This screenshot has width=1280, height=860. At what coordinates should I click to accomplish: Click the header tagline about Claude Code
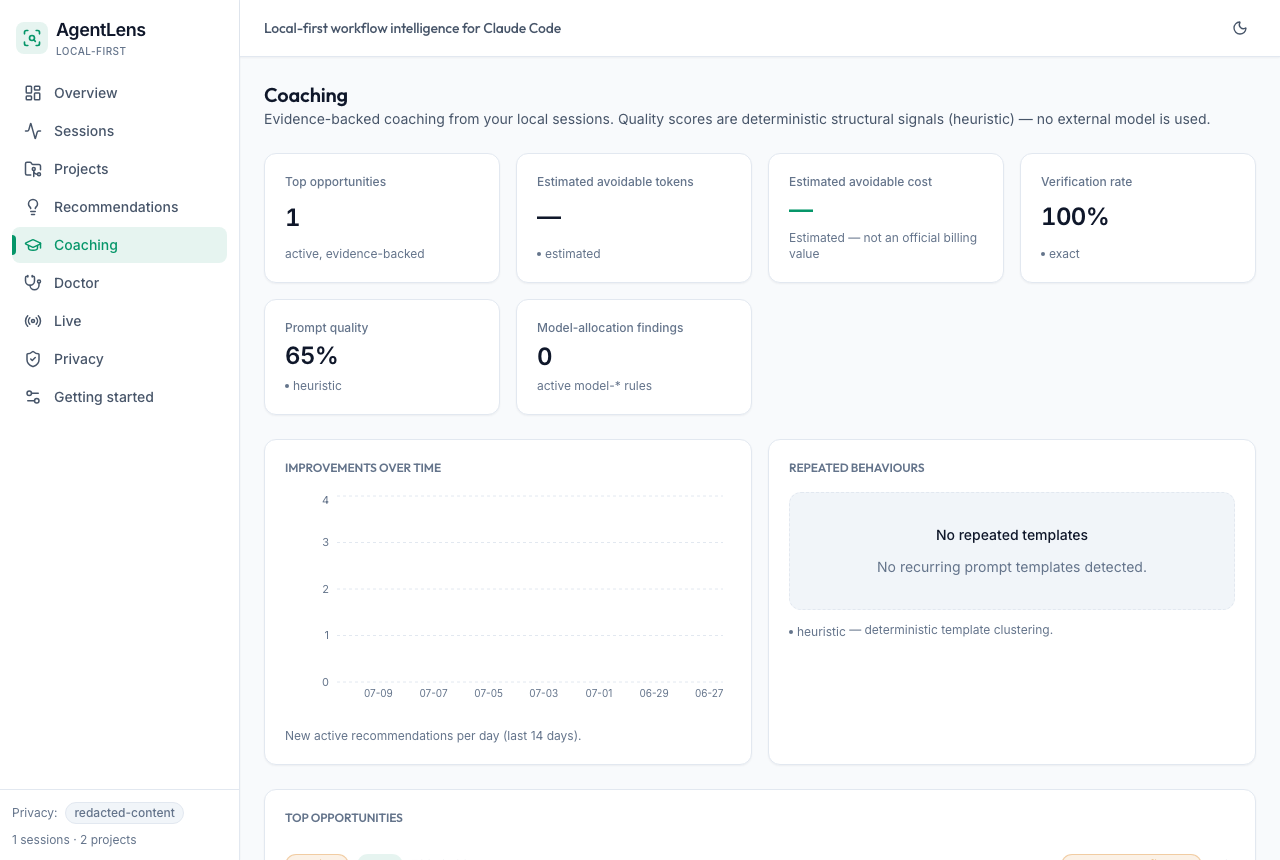[413, 28]
